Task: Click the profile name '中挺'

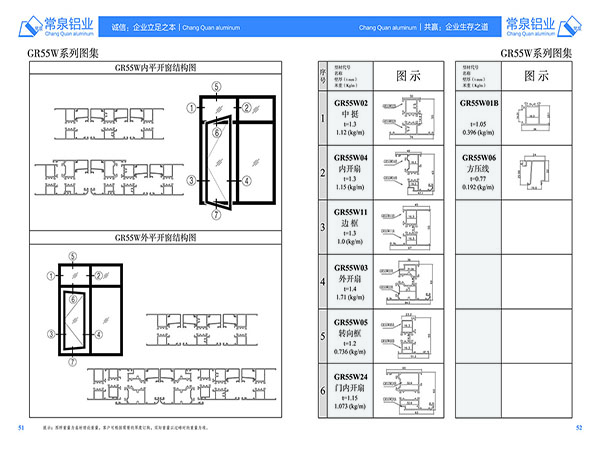Action: click(350, 114)
